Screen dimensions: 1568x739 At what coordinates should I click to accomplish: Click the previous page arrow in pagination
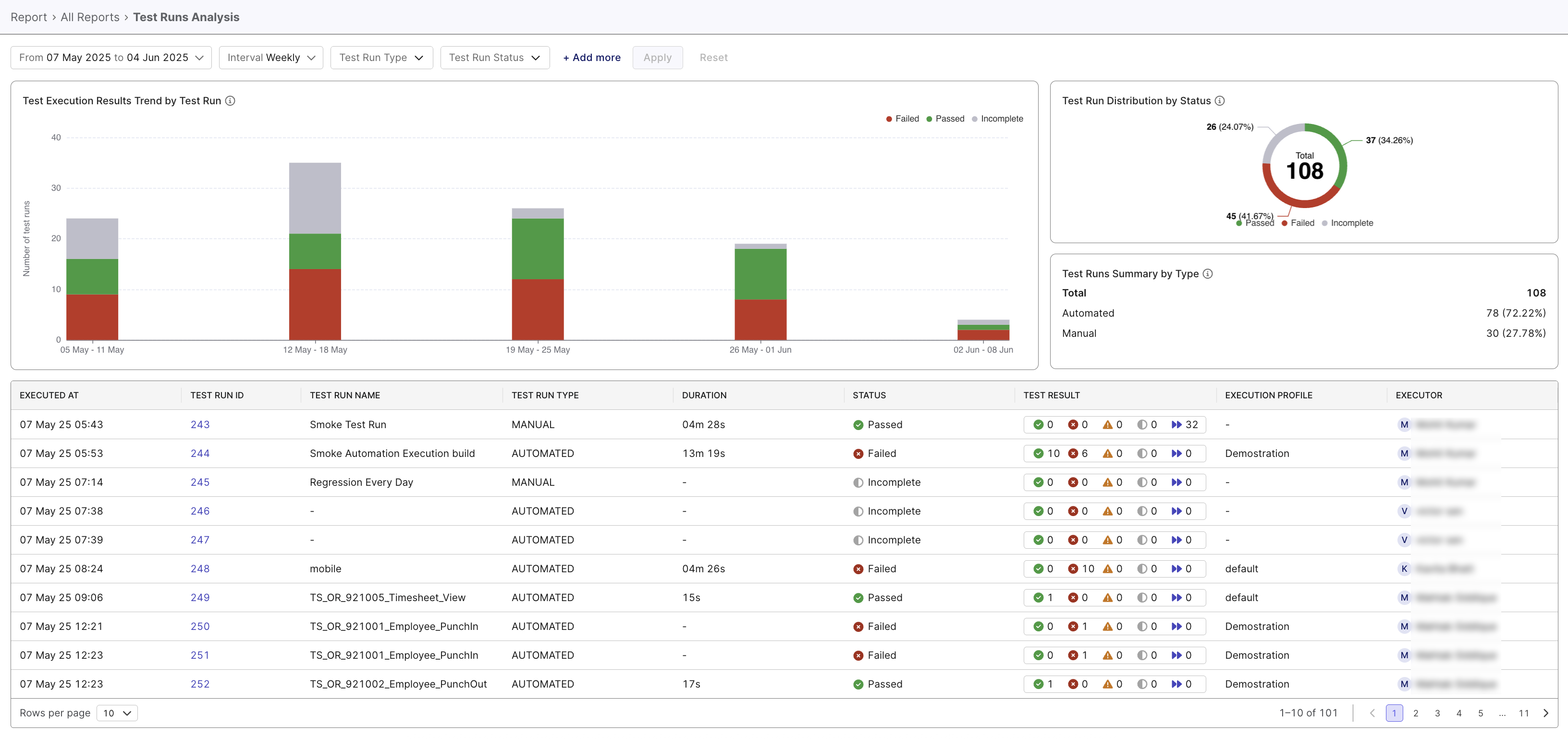pos(1372,713)
